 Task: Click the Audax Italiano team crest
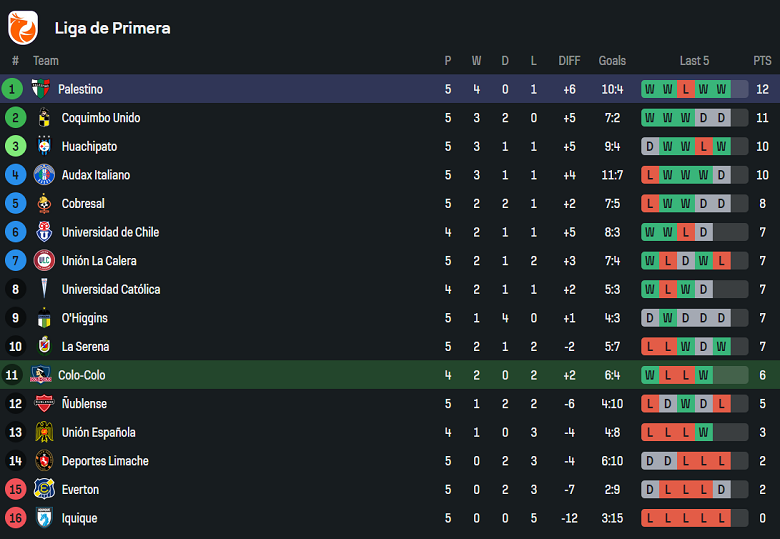(x=44, y=175)
